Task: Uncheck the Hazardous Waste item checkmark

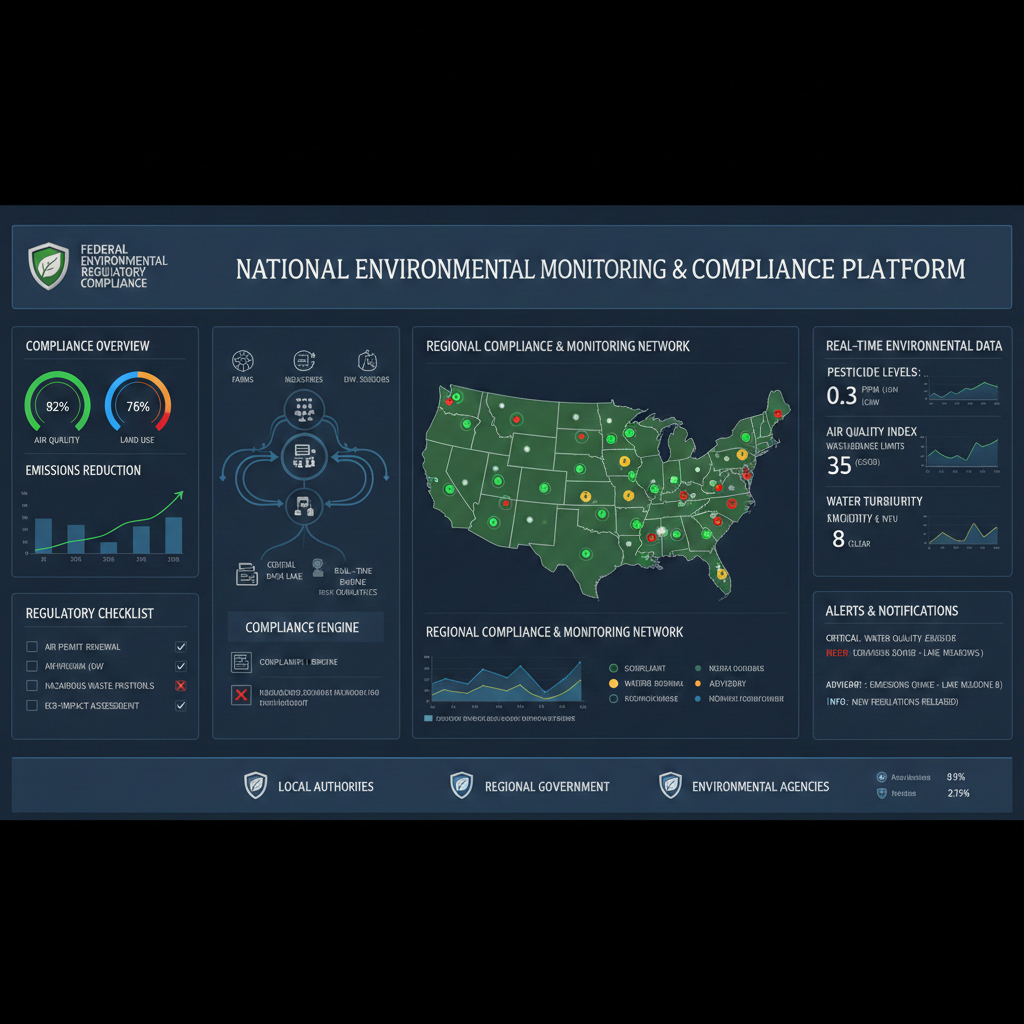Action: (x=180, y=685)
